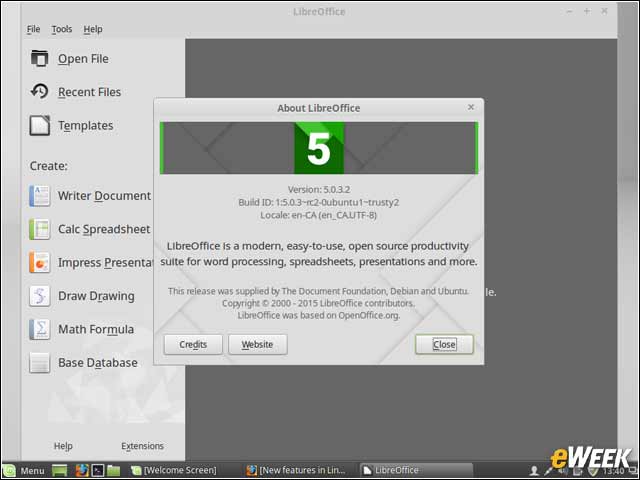Viewport: 640px width, 480px height.
Task: Launch Firefox from the taskbar panel
Action: coord(82,471)
